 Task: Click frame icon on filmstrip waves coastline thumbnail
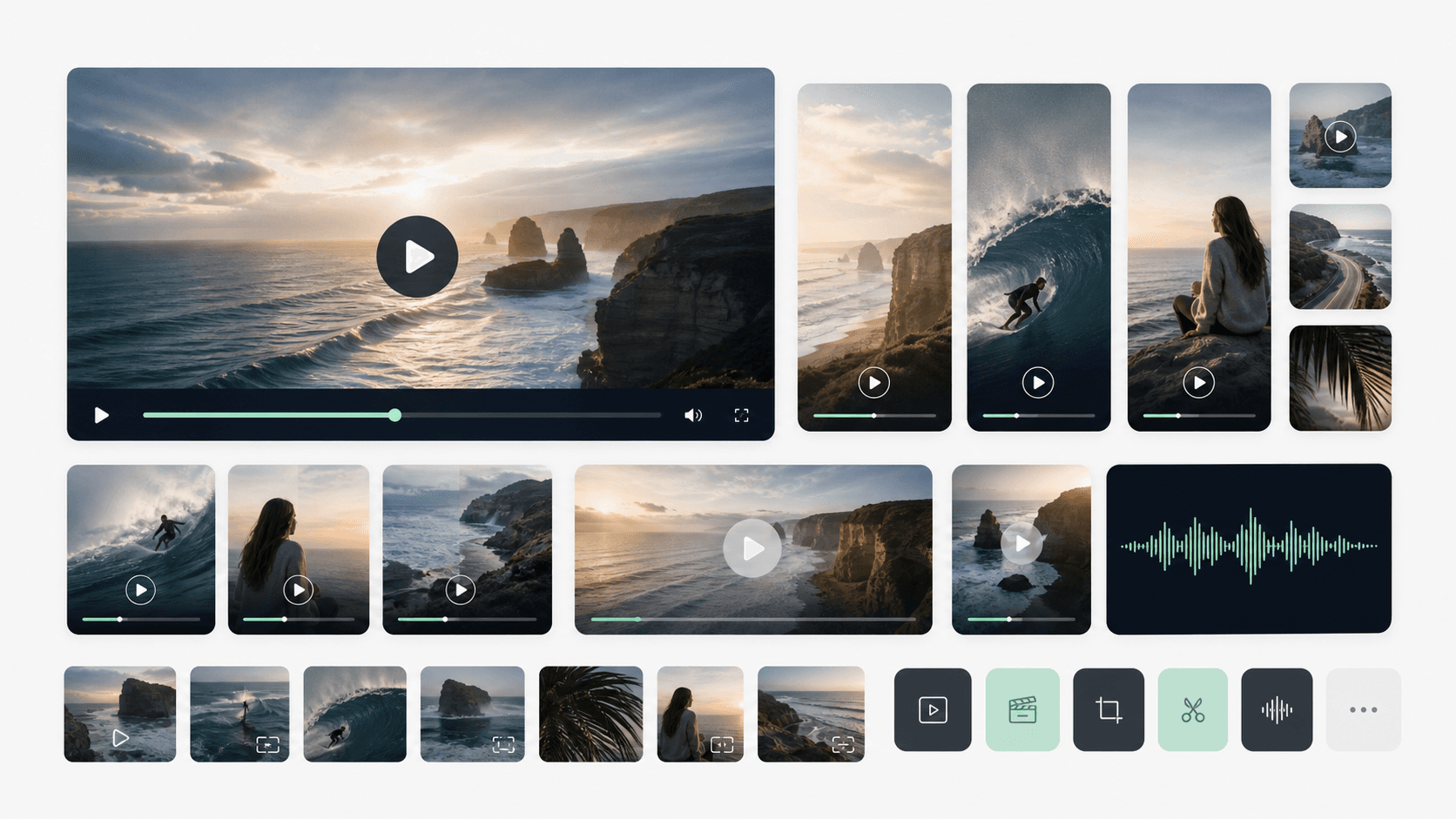point(843,744)
